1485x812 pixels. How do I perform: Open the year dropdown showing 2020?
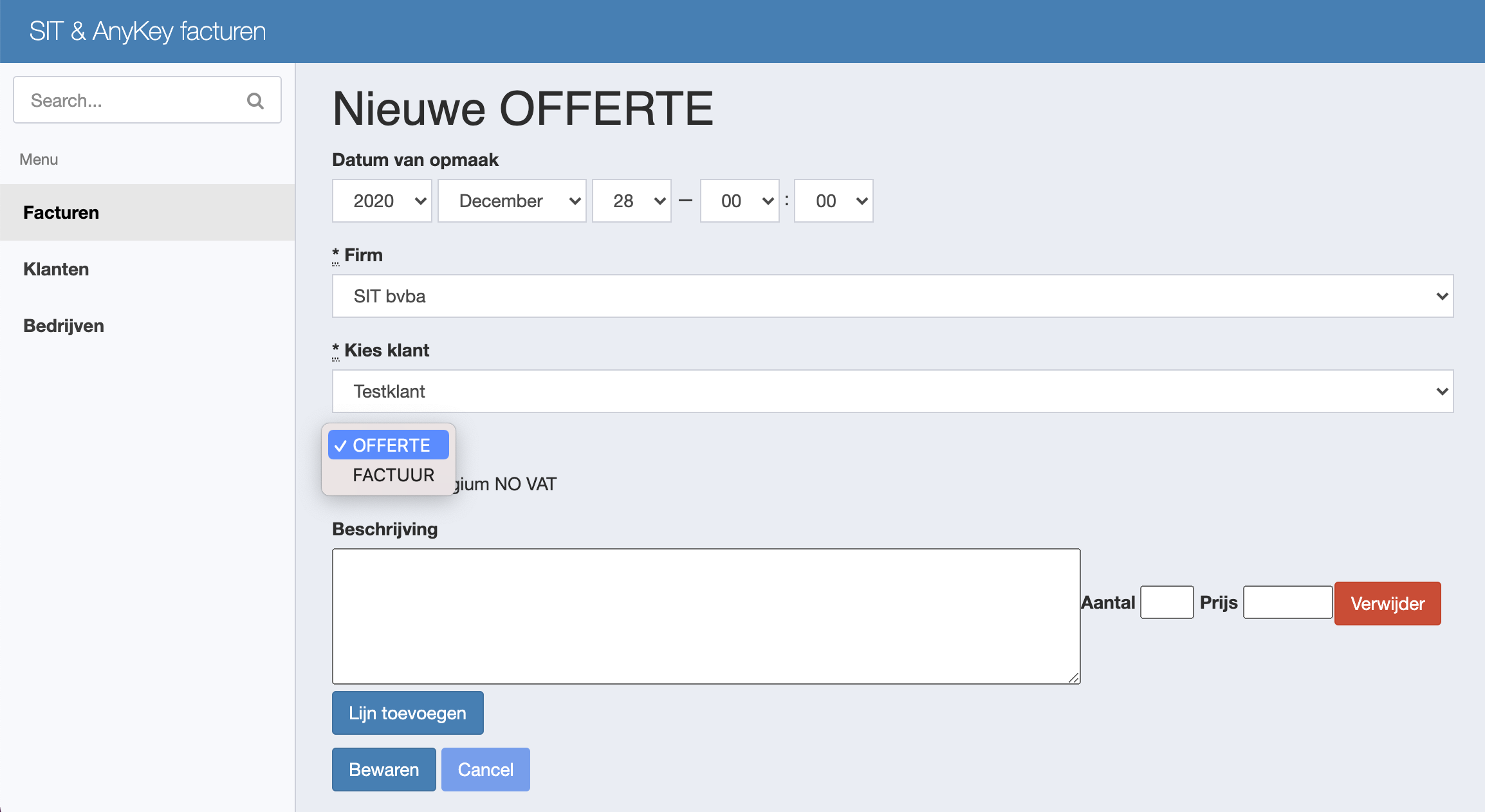click(382, 201)
